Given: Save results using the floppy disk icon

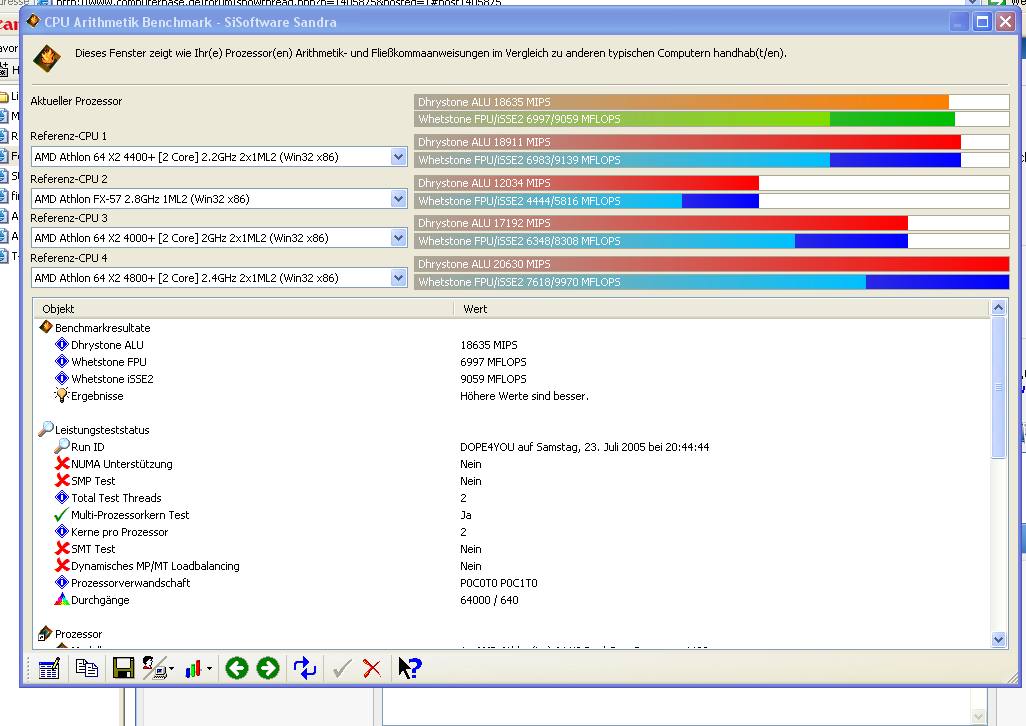Looking at the screenshot, I should [x=123, y=668].
